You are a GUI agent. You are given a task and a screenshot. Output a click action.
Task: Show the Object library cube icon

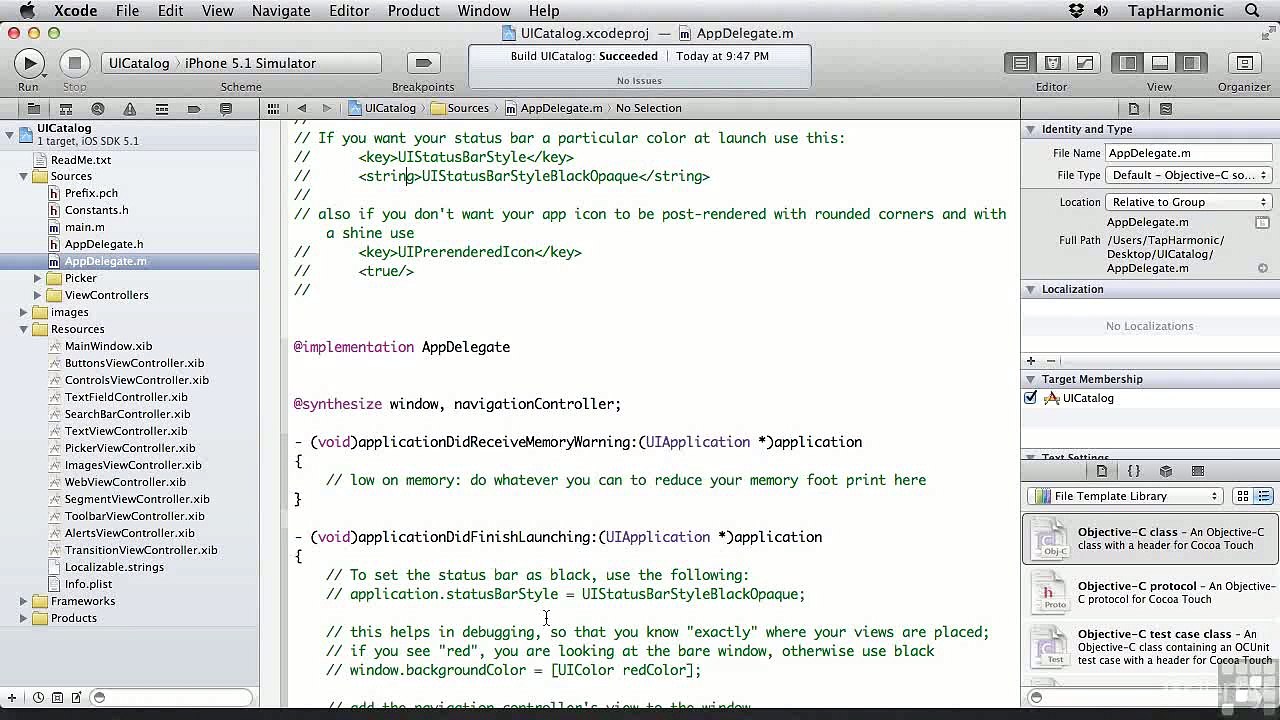coord(1166,471)
